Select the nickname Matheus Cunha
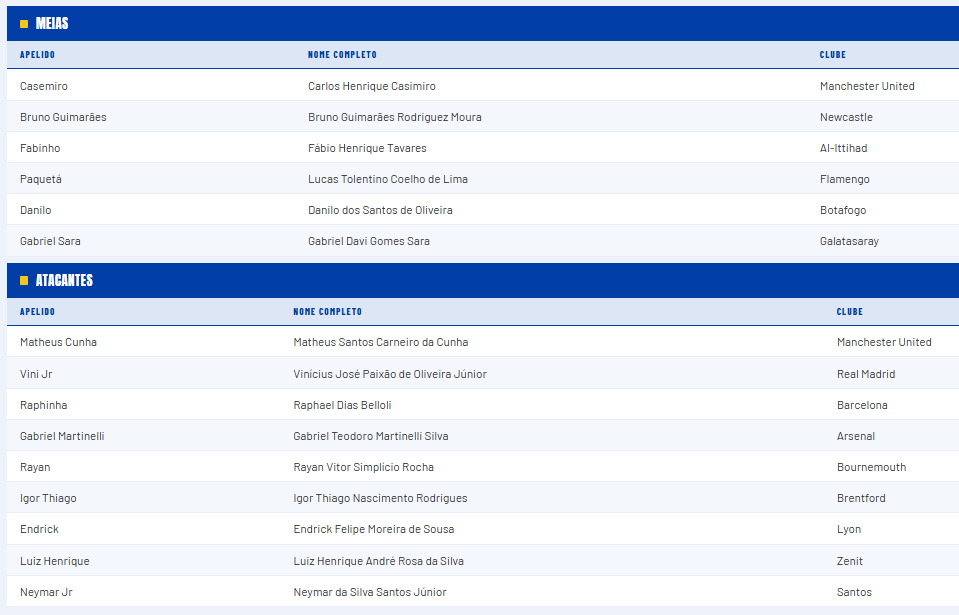Viewport: 959px width, 615px height. (x=58, y=342)
